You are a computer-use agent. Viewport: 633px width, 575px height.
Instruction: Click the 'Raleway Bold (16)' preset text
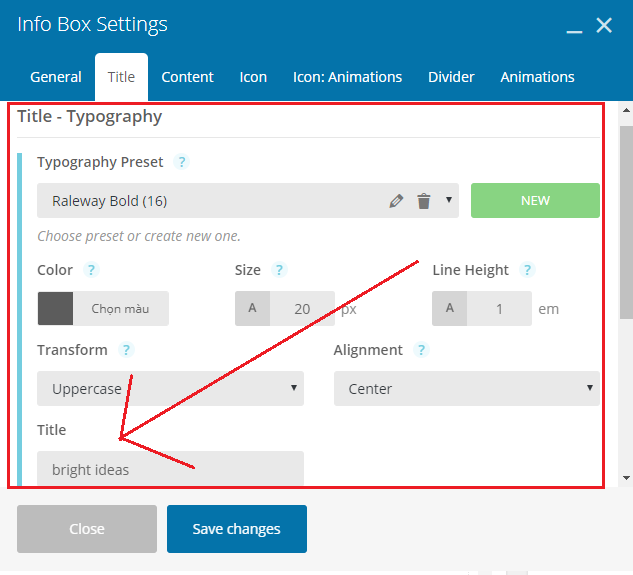click(109, 201)
